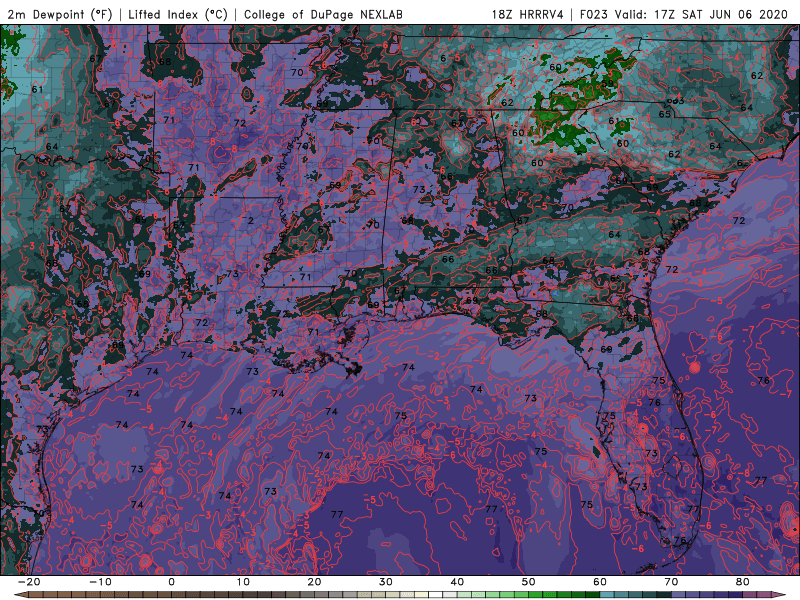
Task: Click the 70 legend scale label
Action: (671, 582)
